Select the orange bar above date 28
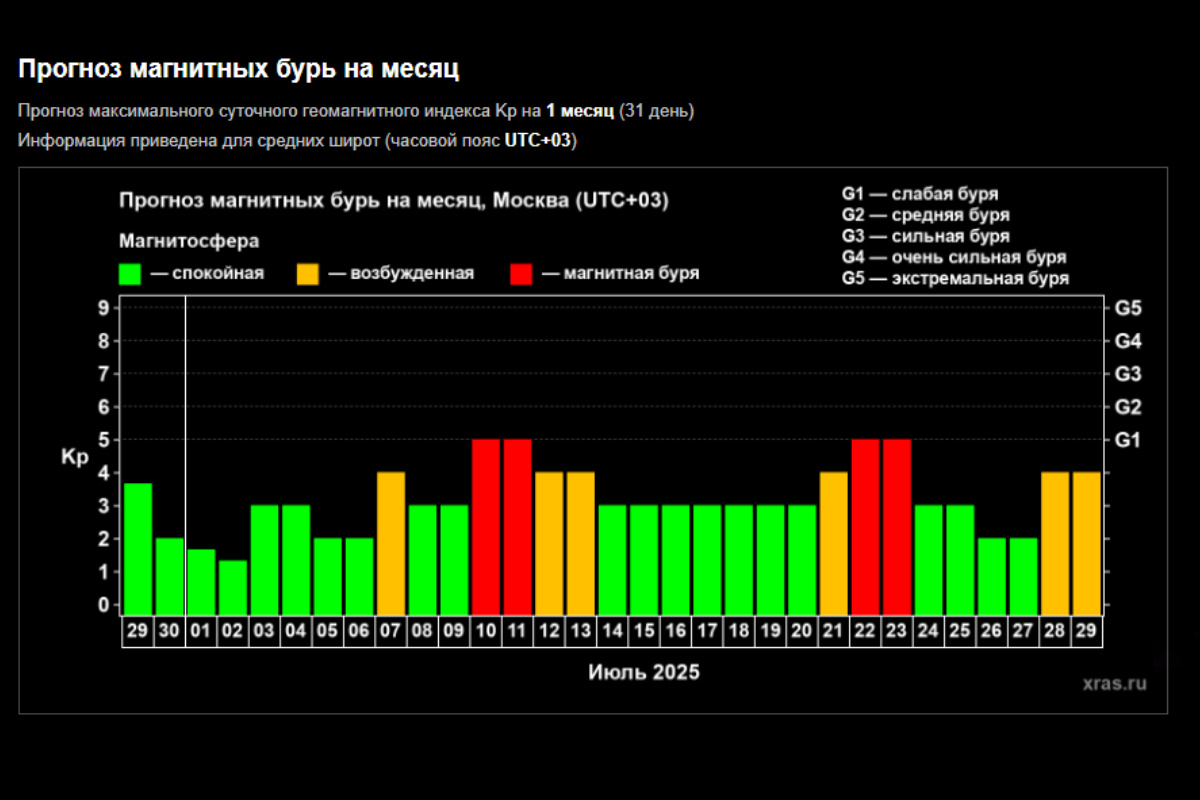This screenshot has height=800, width=1200. pos(1055,543)
